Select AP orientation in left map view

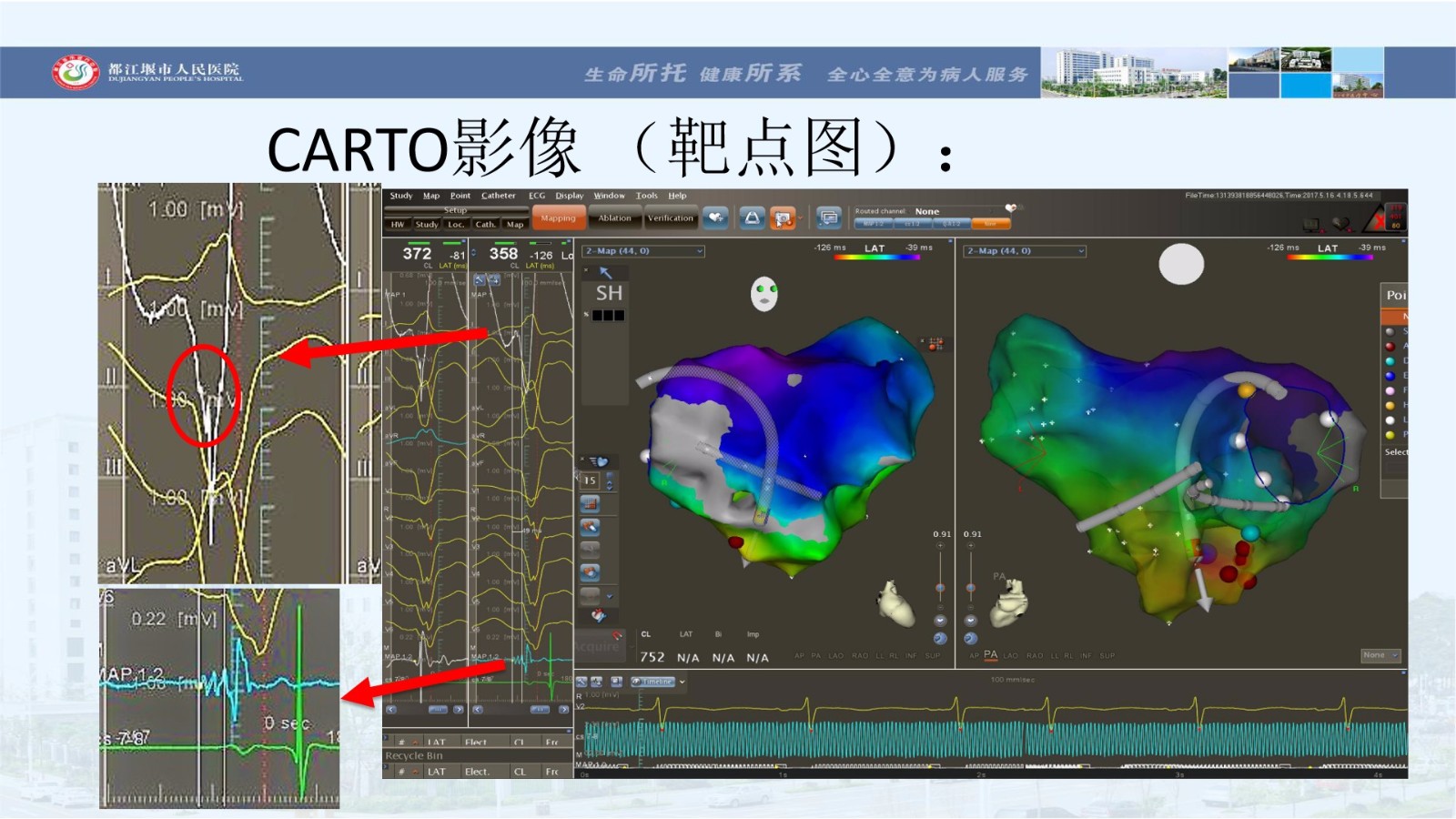(799, 655)
